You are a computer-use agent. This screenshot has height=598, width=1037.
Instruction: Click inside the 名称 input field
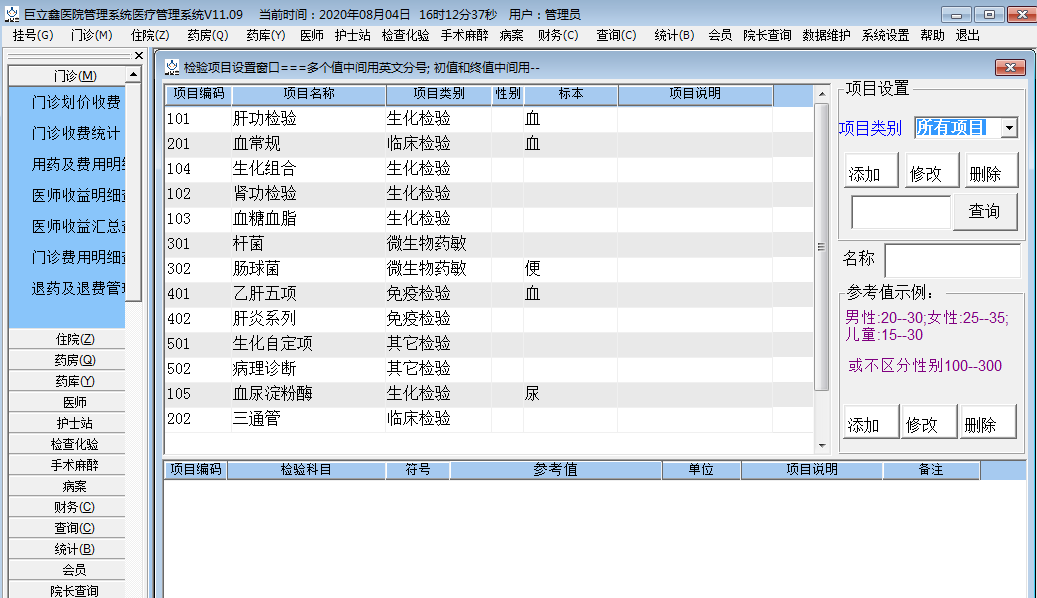[x=952, y=259]
